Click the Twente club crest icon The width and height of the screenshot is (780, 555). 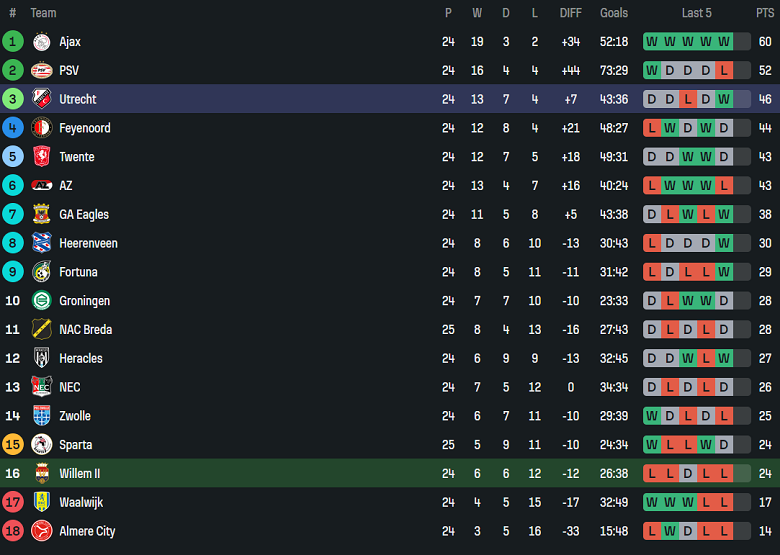point(41,157)
